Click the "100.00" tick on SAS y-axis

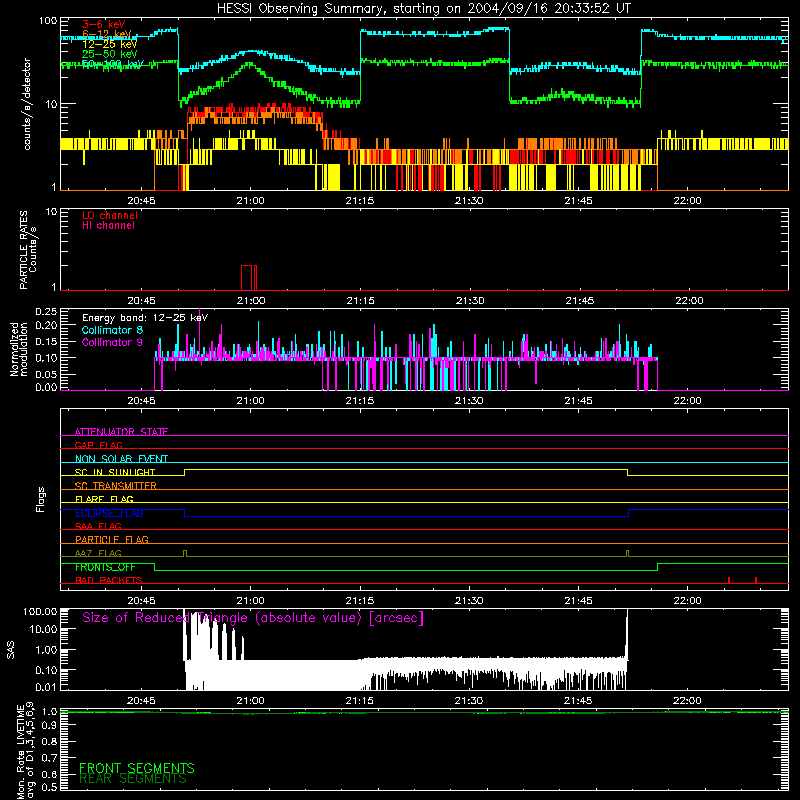(40, 612)
